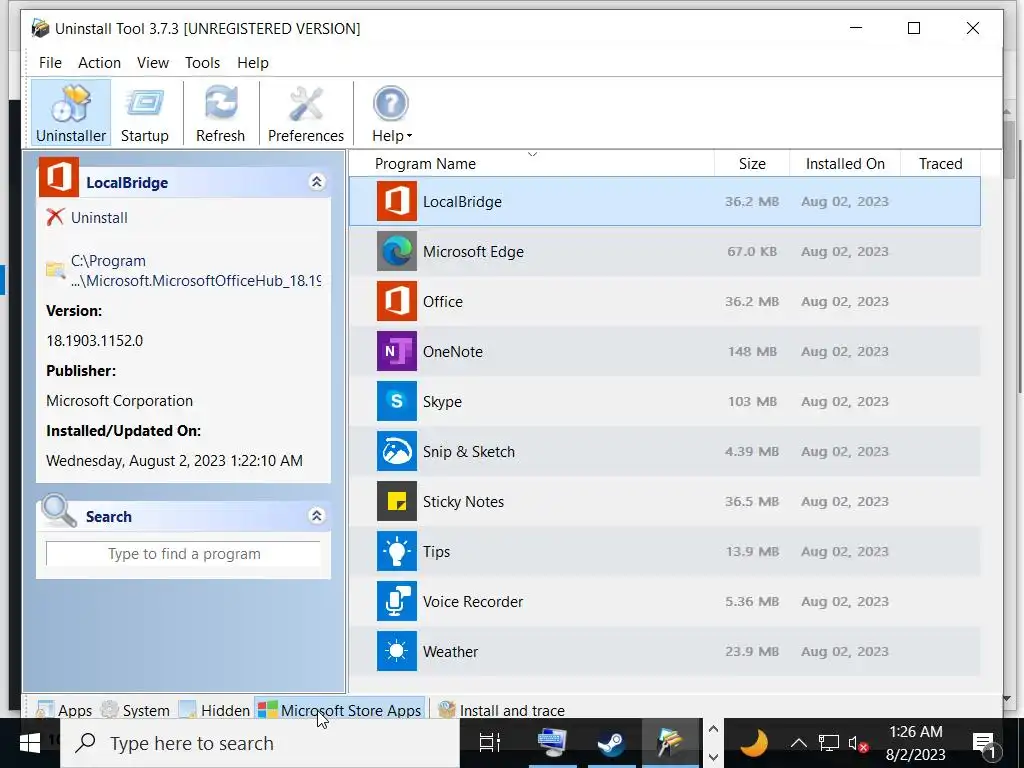Click the Office logo in details panel header
This screenshot has width=1024, height=768.
click(x=59, y=176)
